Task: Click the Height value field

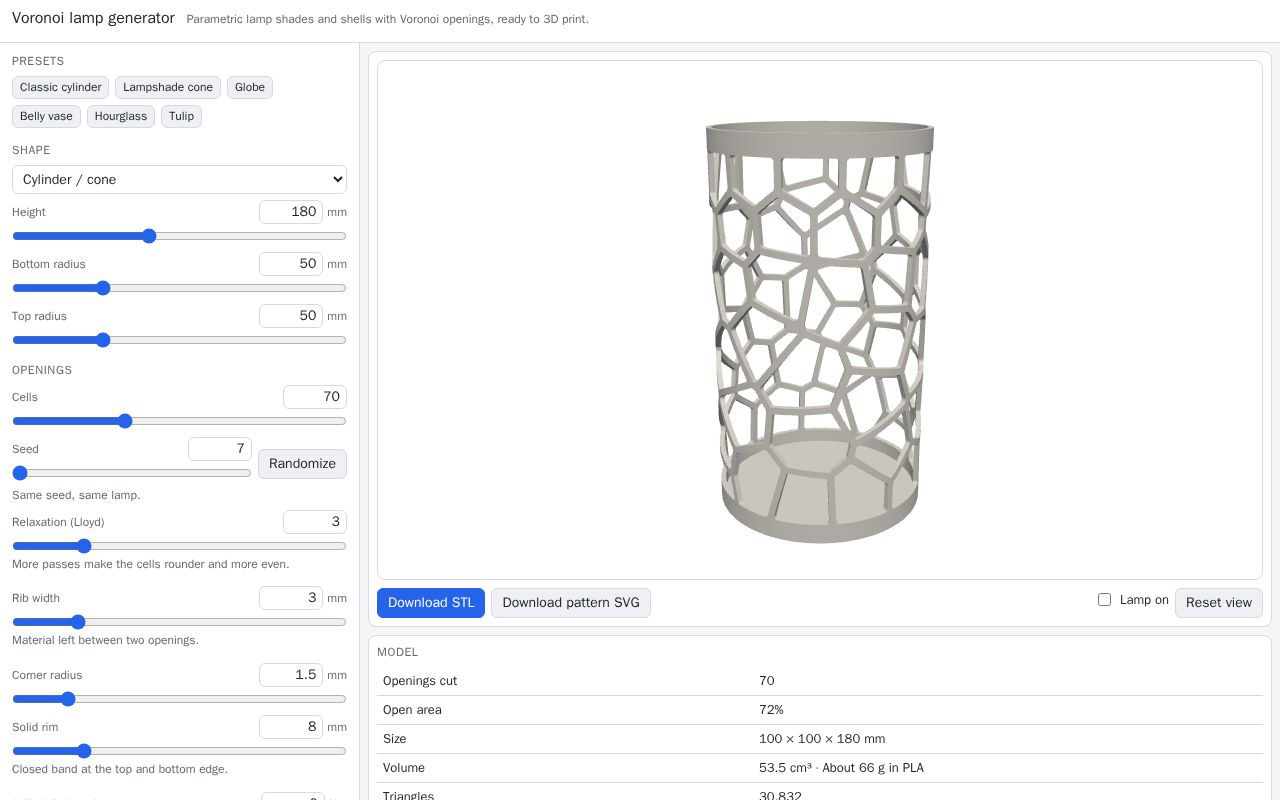Action: point(291,212)
